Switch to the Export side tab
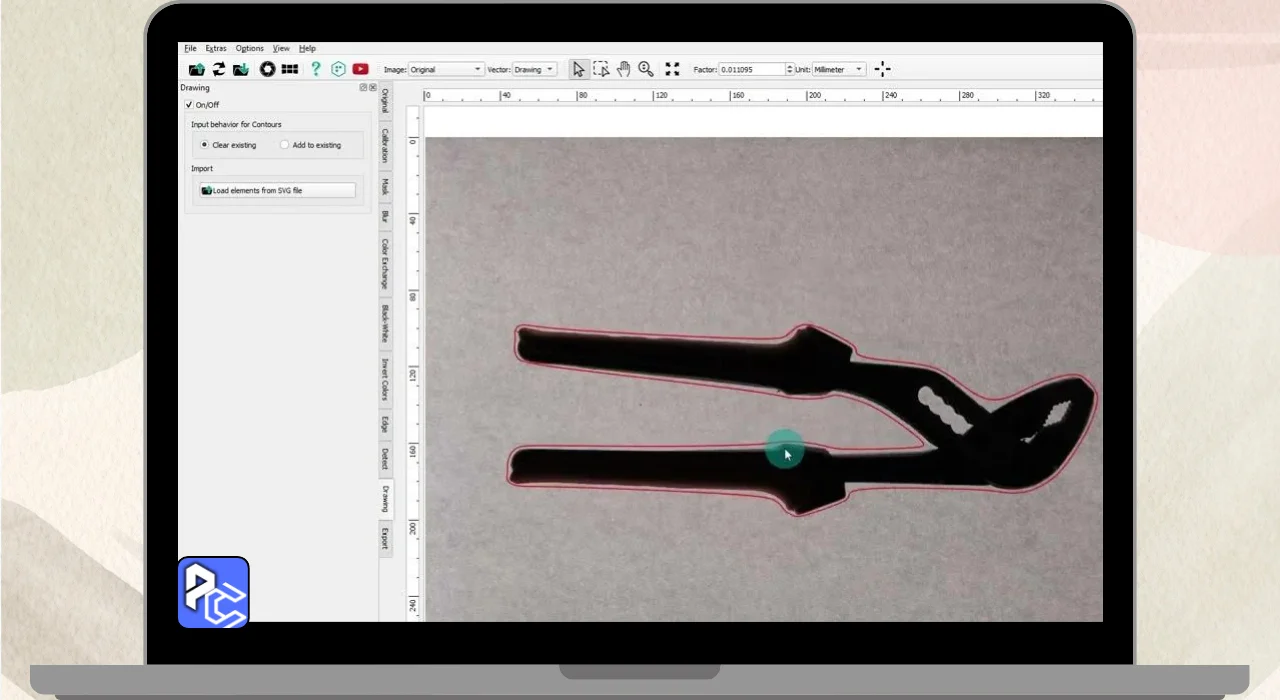1280x700 pixels. 385,538
